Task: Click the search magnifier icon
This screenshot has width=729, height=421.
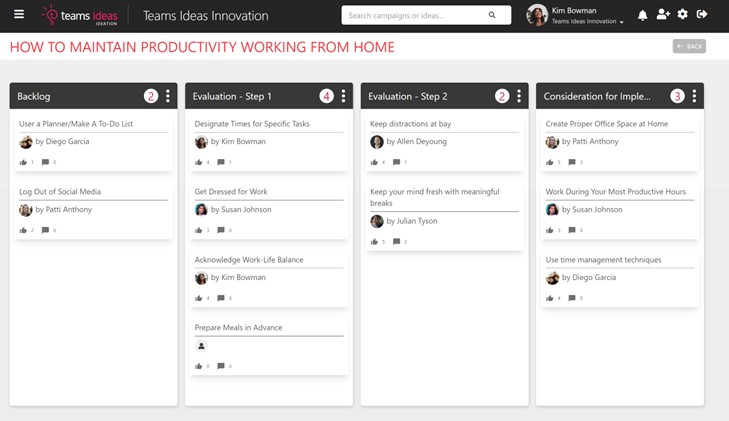Action: [492, 16]
